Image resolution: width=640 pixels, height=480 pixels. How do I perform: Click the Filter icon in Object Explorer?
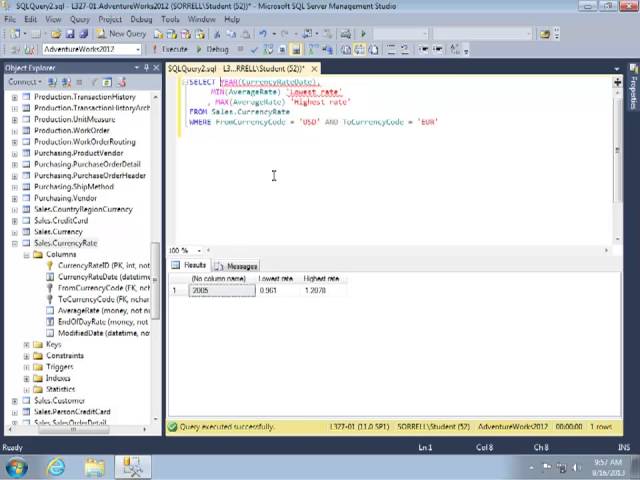[x=94, y=83]
